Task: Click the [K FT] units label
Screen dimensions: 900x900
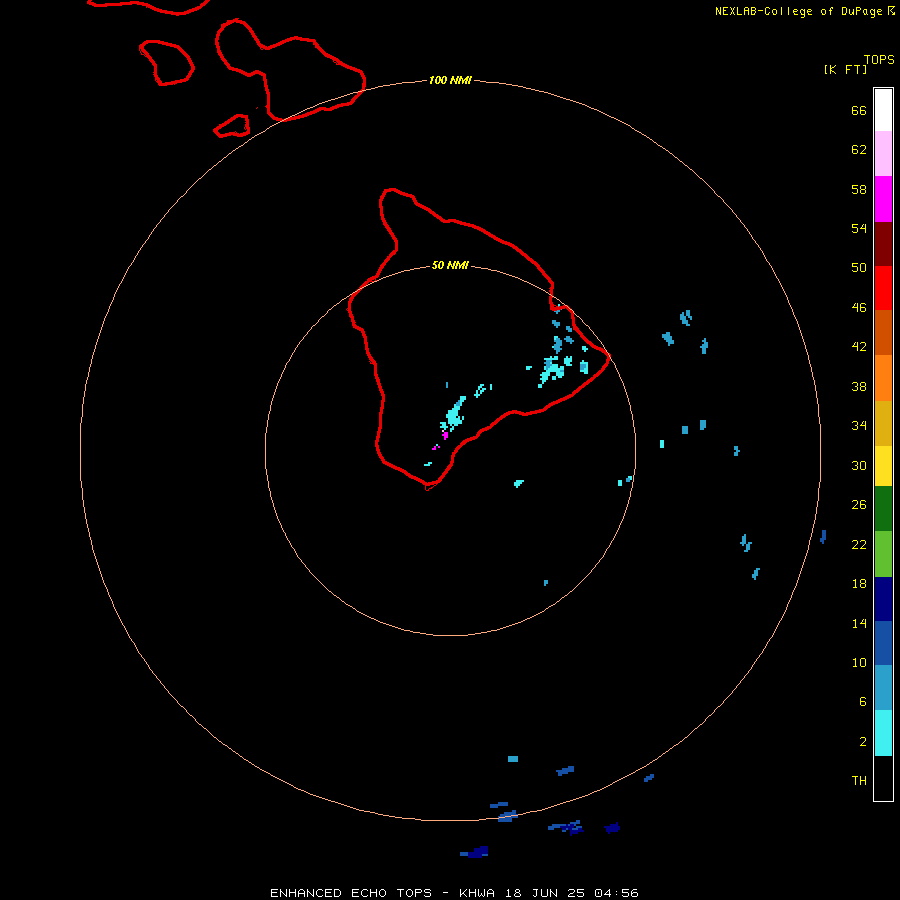Action: pyautogui.click(x=845, y=69)
